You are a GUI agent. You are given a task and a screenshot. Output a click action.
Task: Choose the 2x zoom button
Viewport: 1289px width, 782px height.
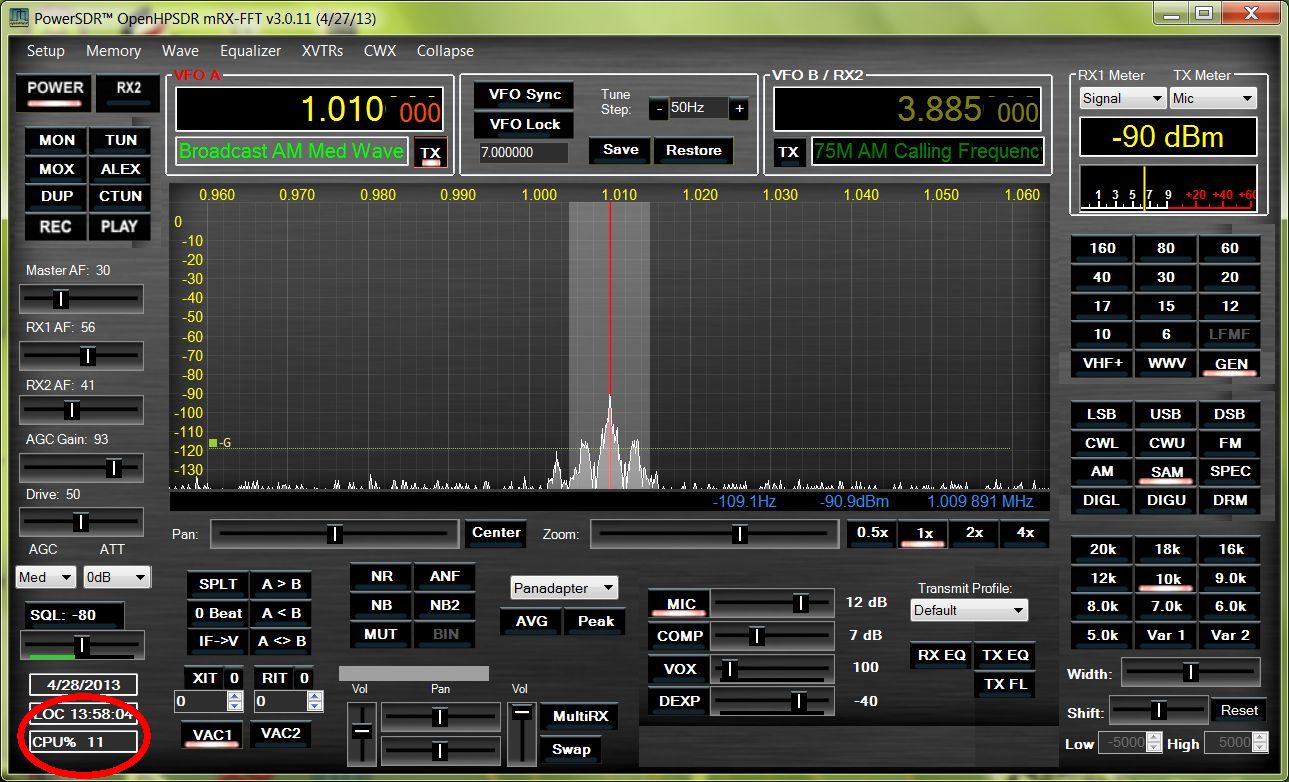point(974,533)
